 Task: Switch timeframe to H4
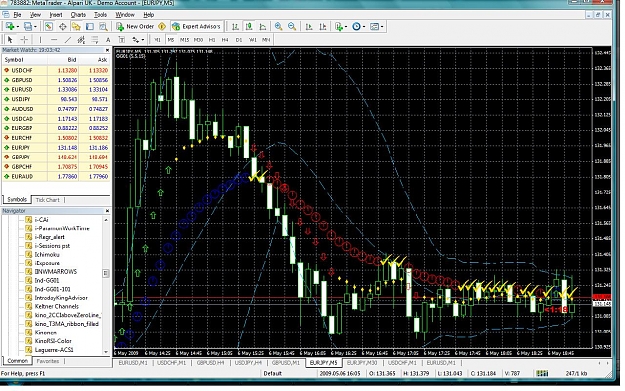point(225,40)
